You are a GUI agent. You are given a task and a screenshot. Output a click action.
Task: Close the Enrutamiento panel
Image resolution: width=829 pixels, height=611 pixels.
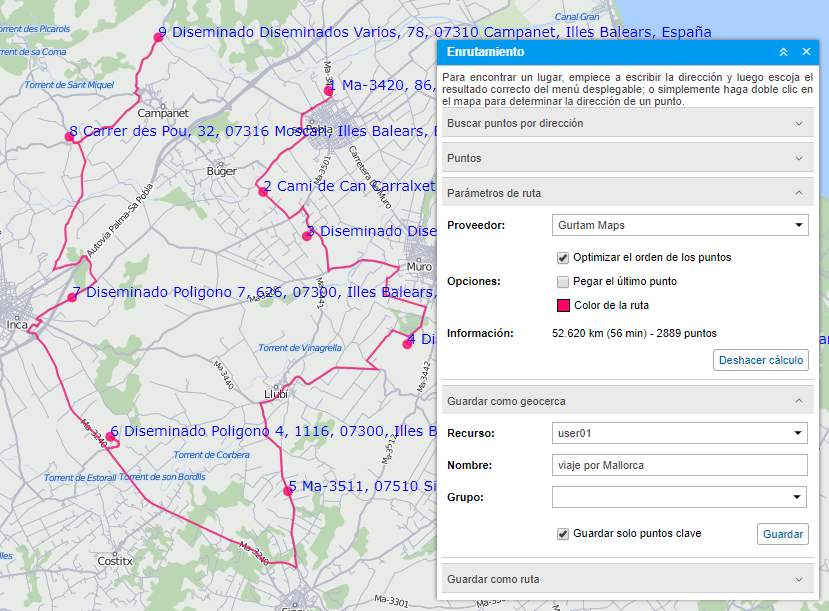[x=806, y=51]
